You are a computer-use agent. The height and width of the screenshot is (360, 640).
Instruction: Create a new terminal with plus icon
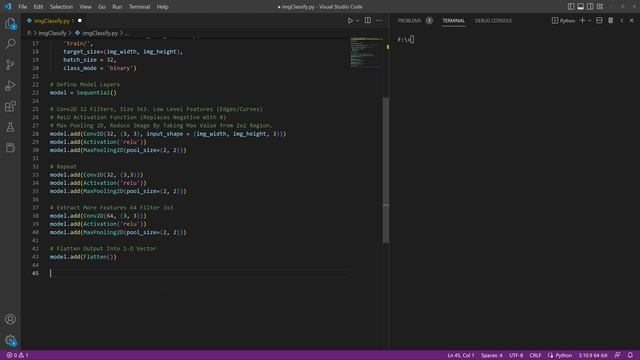click(x=582, y=20)
